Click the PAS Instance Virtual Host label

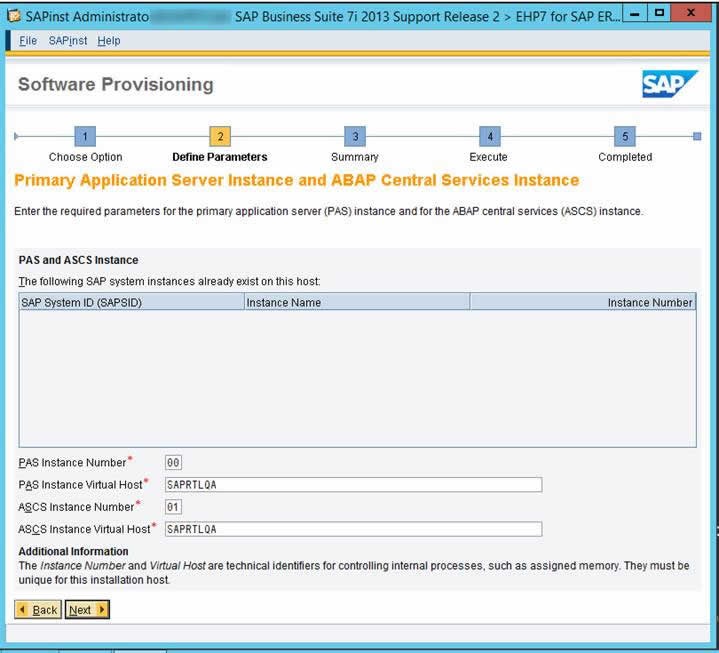(80, 485)
